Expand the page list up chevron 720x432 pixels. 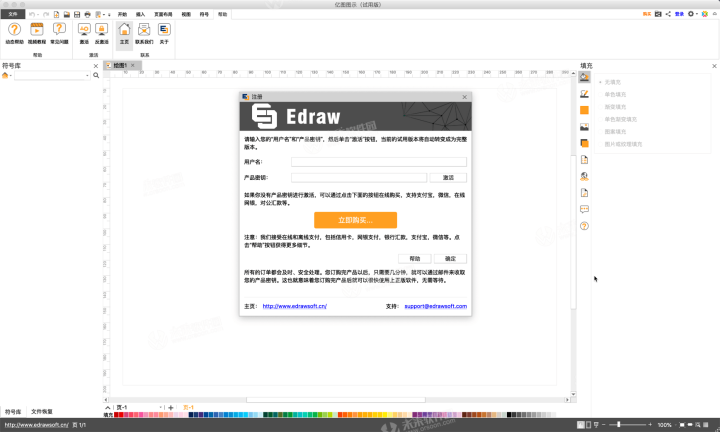[x=108, y=407]
